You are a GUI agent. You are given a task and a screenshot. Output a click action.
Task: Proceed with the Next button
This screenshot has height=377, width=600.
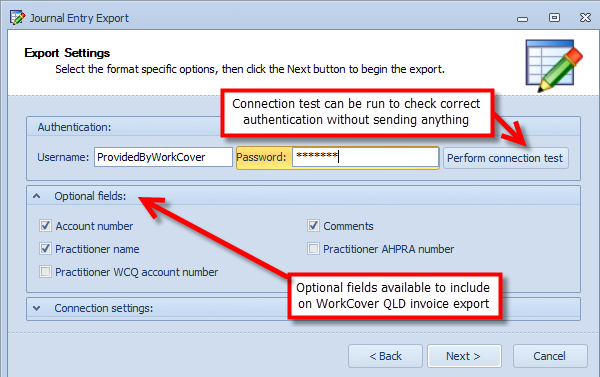point(464,356)
